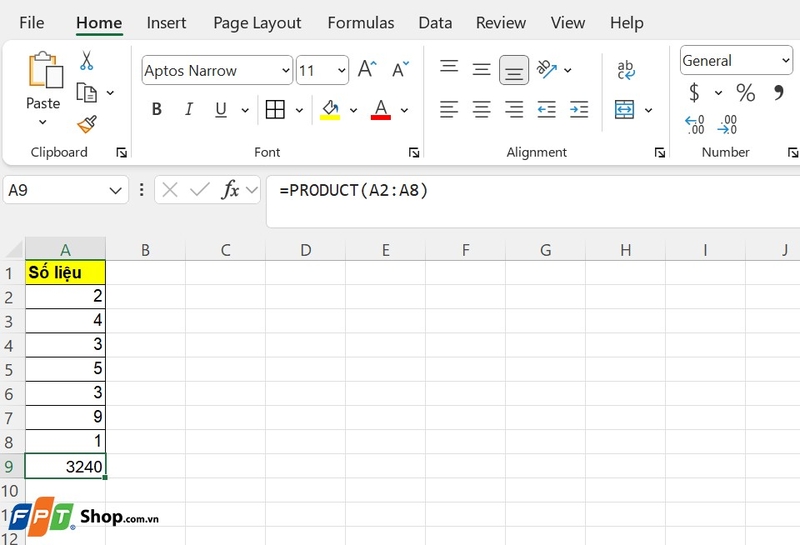The width and height of the screenshot is (800, 545).
Task: Toggle Bold formatting
Action: pos(157,109)
